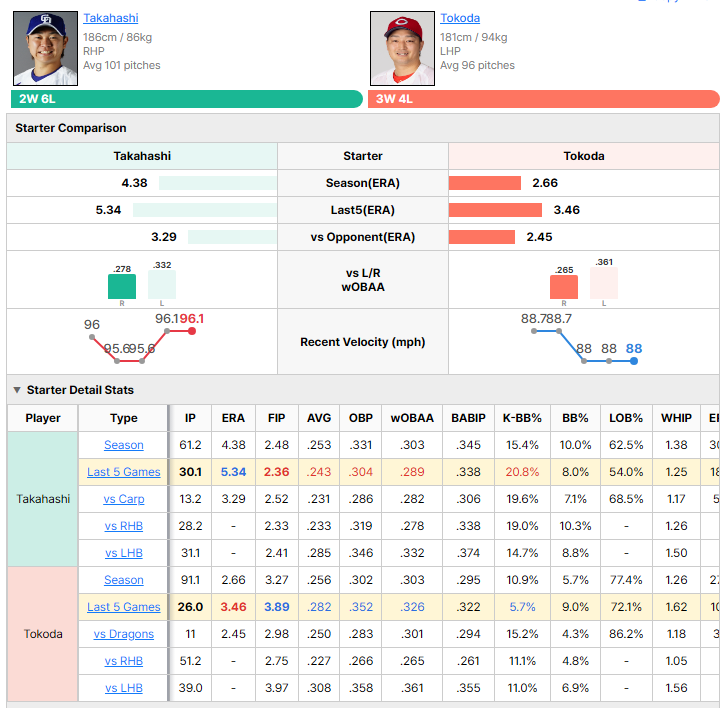Click Avg 101 pitches text
Viewport: 726px width, 708px height.
[122, 65]
